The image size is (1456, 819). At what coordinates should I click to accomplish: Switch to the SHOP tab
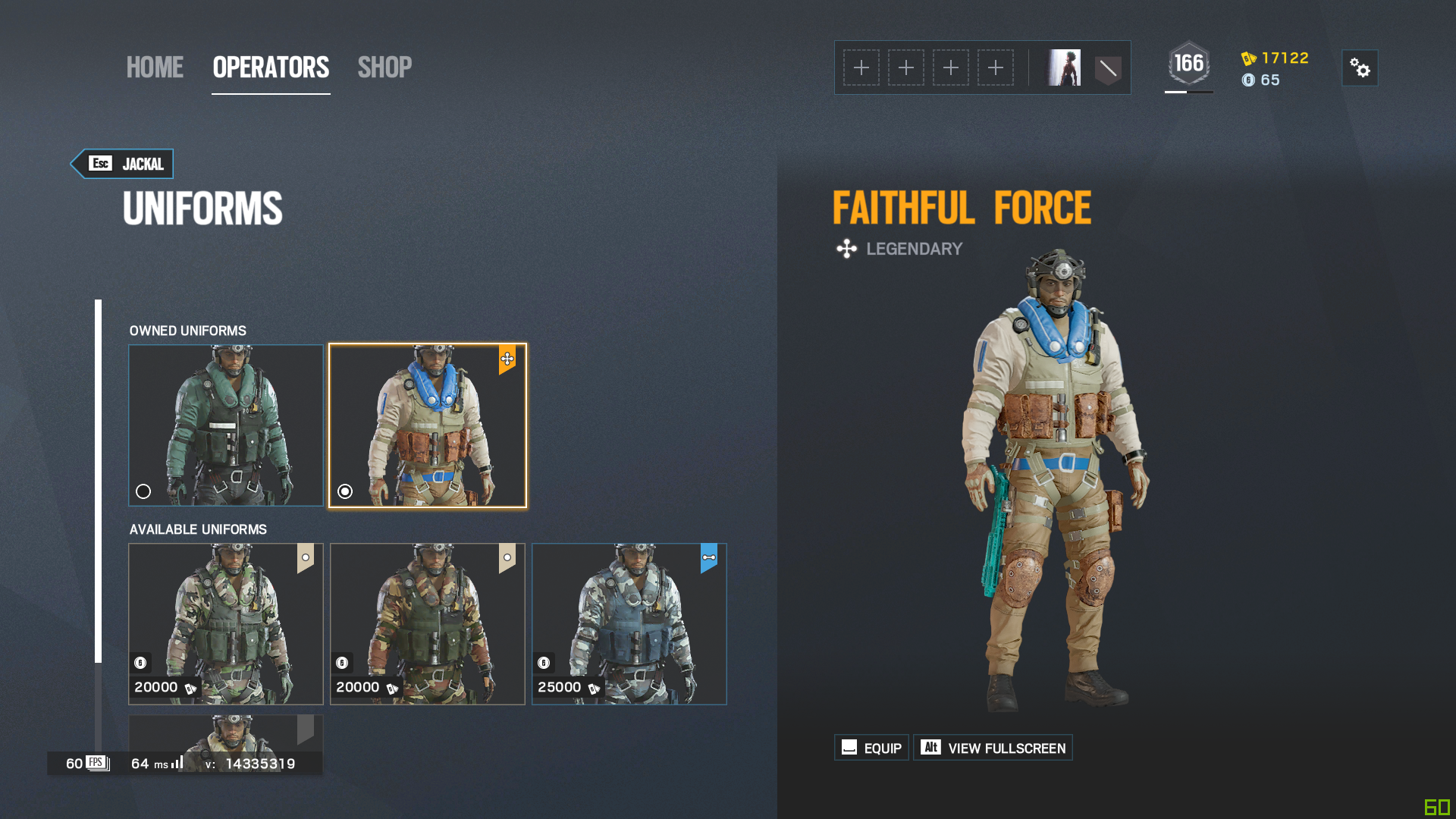point(384,67)
